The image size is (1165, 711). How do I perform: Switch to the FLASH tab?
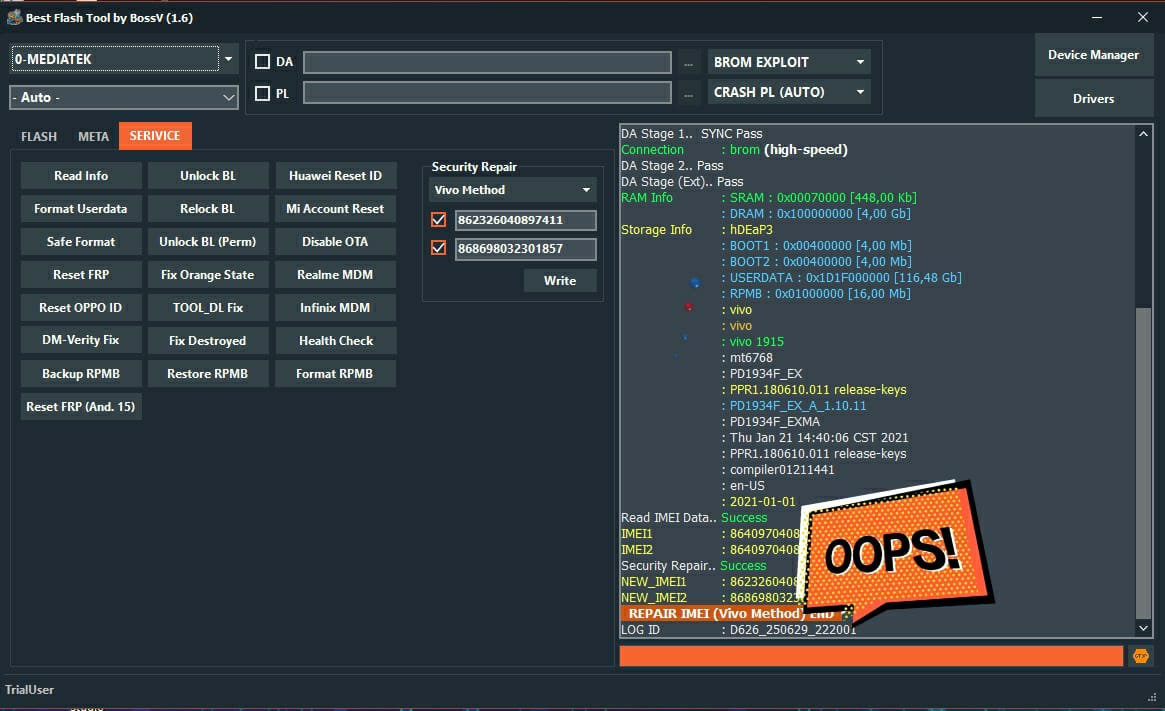click(x=39, y=137)
